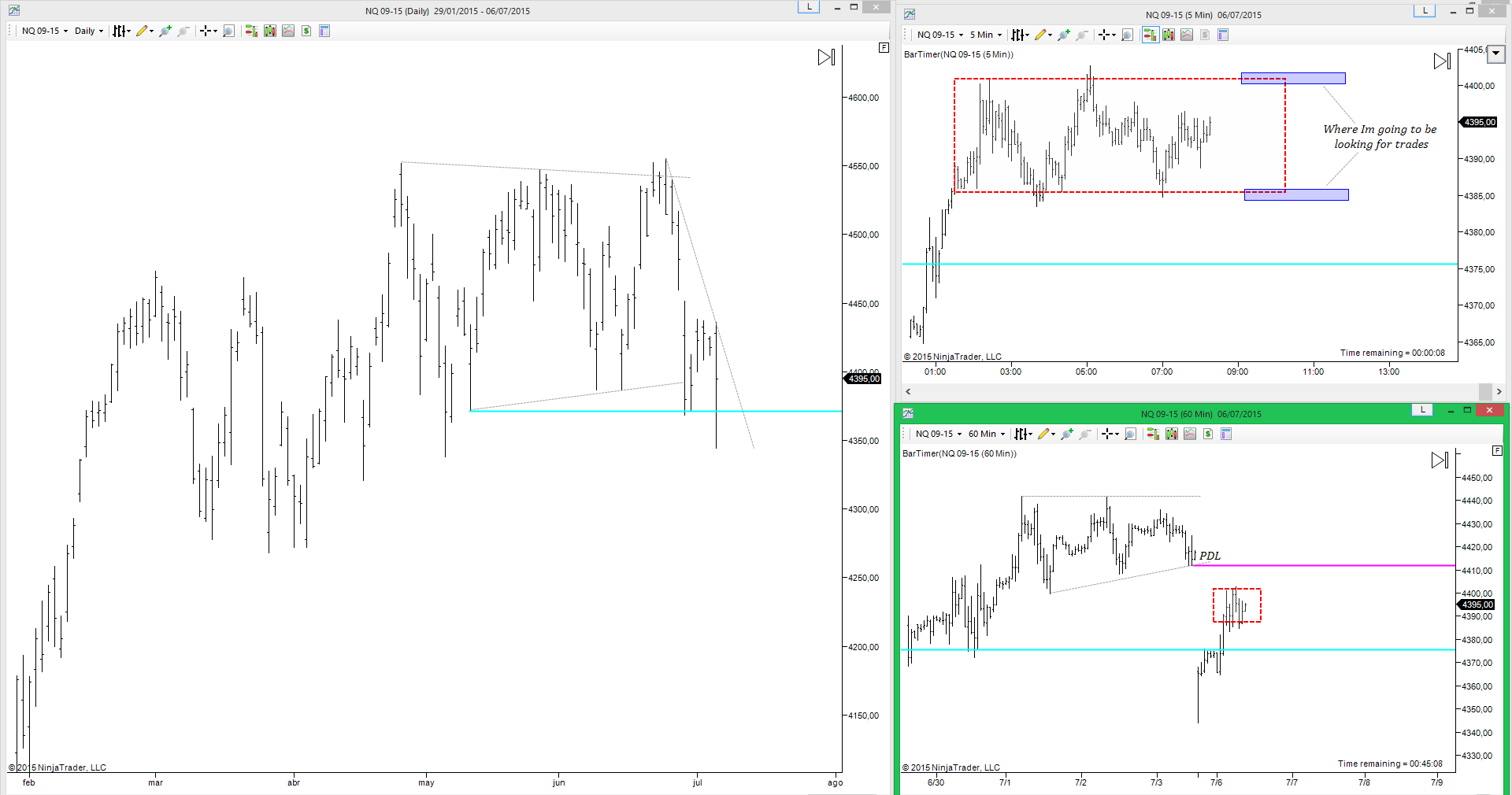Click BarTimer(NQ 09-15 (5 Min)) indicator label
1512x795 pixels.
958,54
